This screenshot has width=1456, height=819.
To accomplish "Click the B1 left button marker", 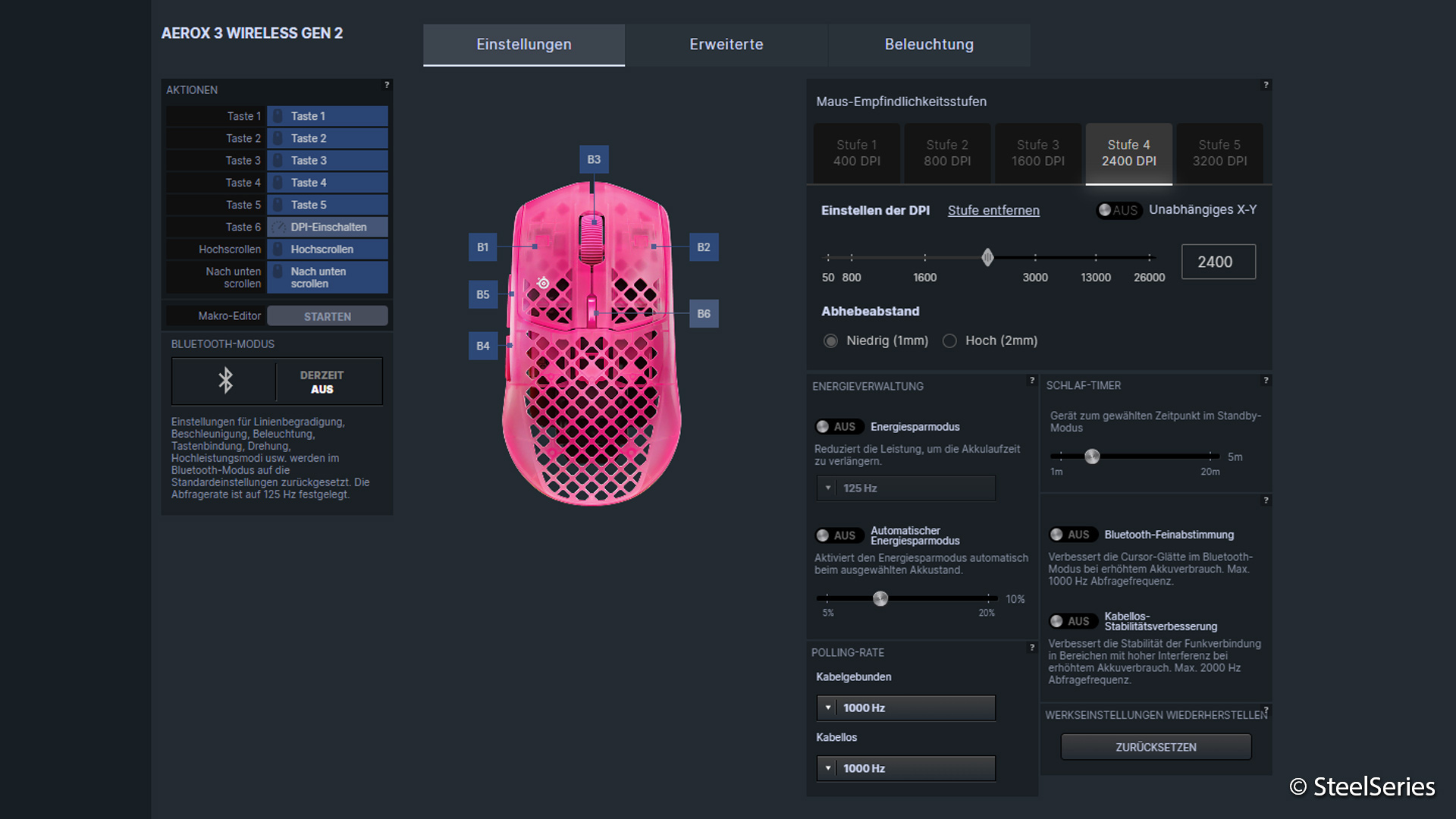I will point(482,247).
